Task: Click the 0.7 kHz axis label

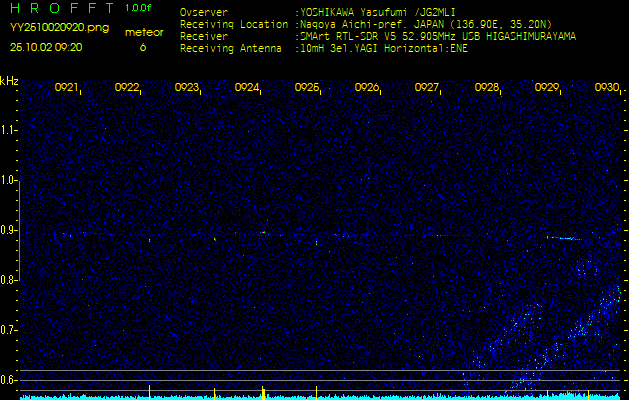Action: tap(8, 330)
